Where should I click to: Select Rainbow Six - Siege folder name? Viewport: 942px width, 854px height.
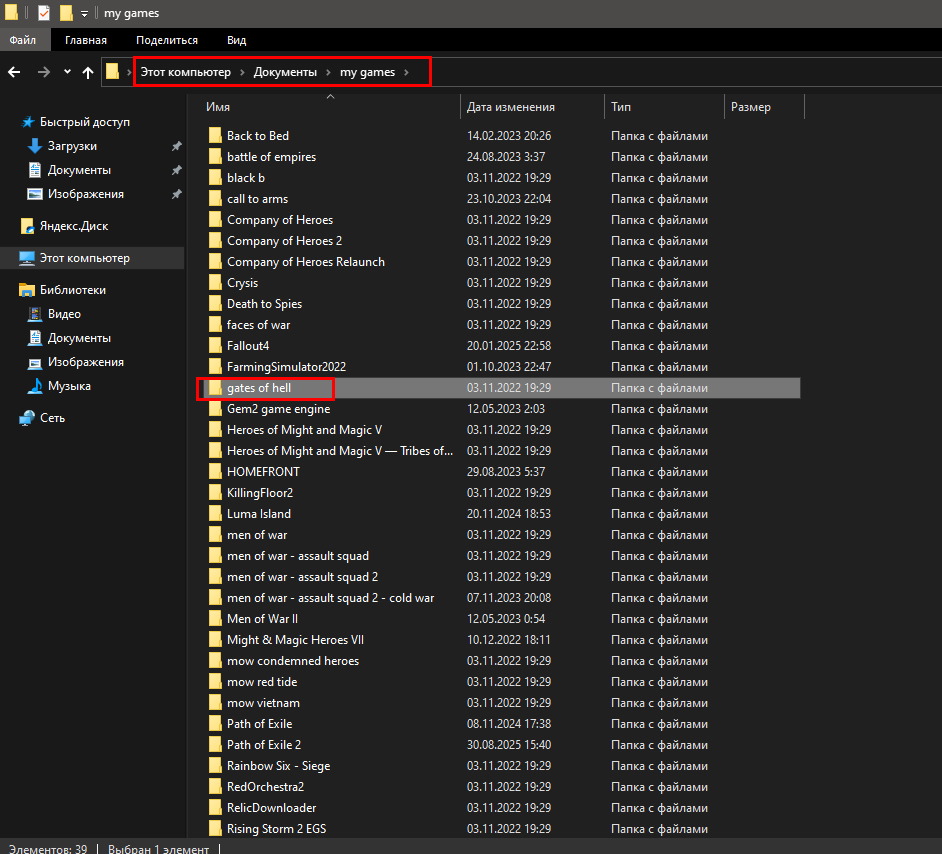[279, 766]
